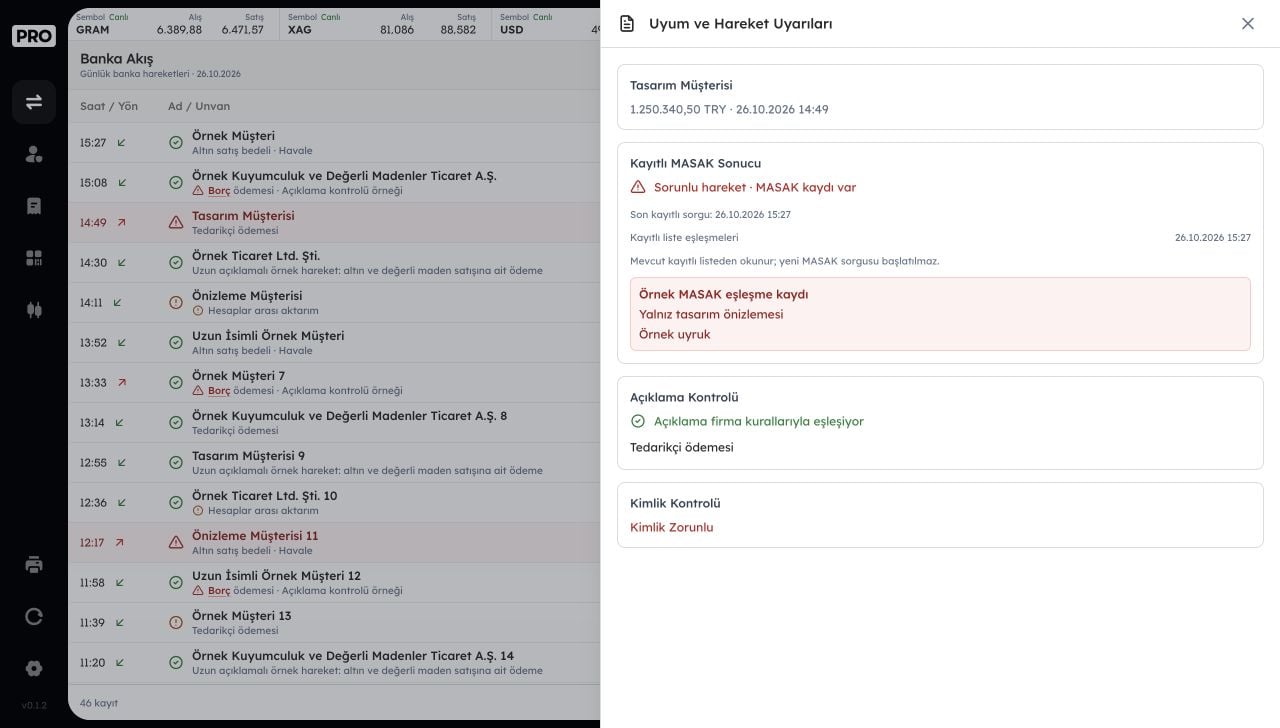The image size is (1280, 728).
Task: Click warning icon on Tasarım Müşterisi row
Action: point(176,222)
